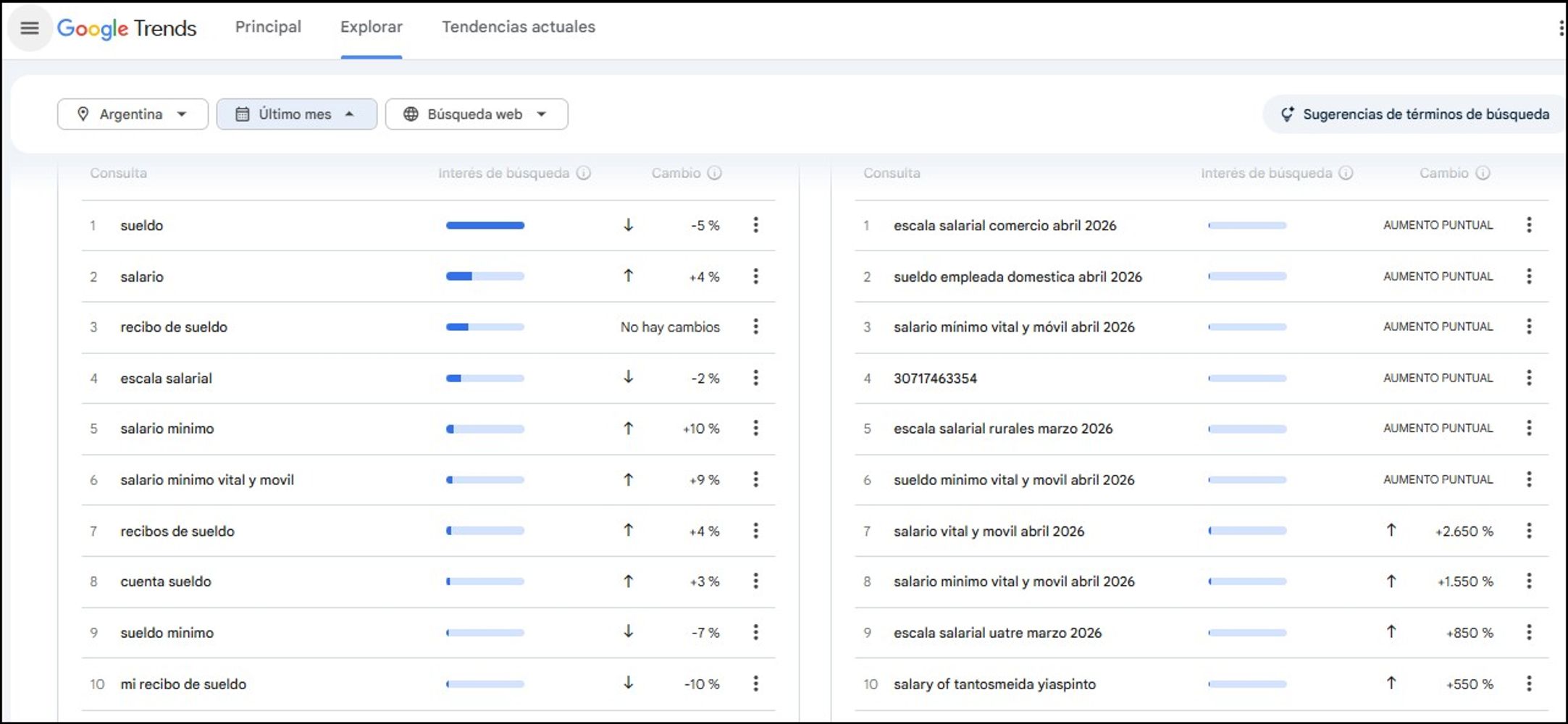Viewport: 1568px width, 724px height.
Task: Open more options for 'mi recibo de sueldo'
Action: [755, 683]
